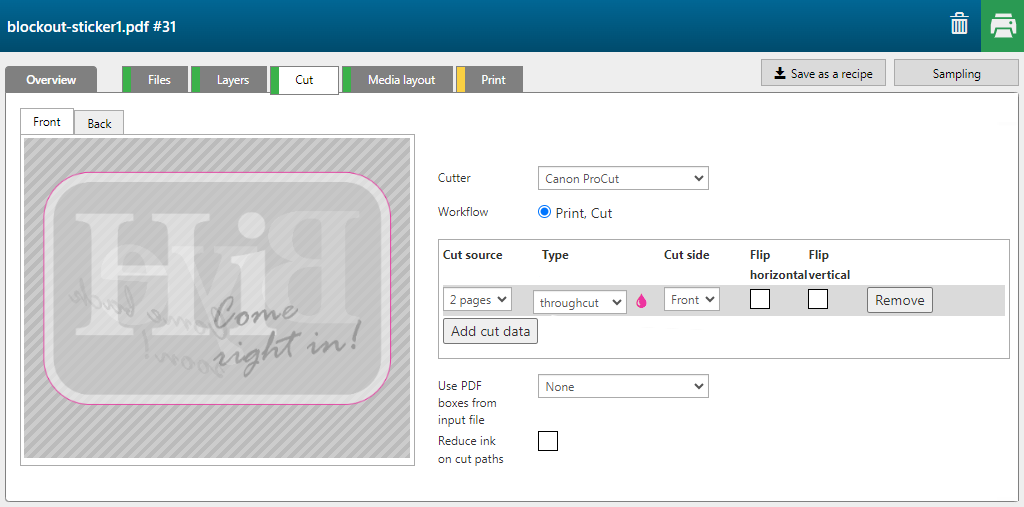
Task: Click Save as a recipe button
Action: [823, 73]
